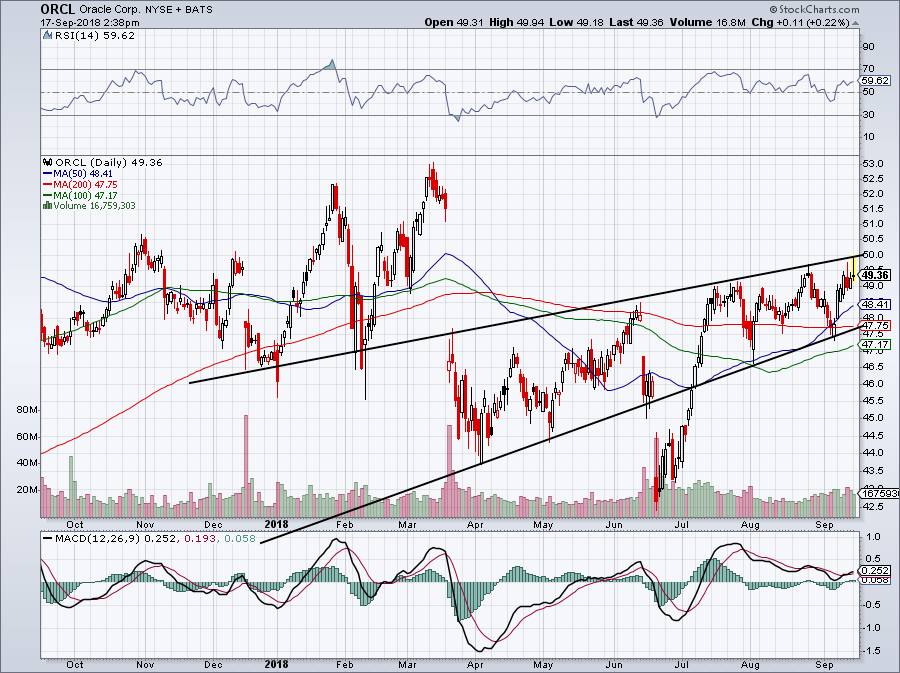Screen dimensions: 900x673
Task: Select the blue 'MA(50) 48.41' legend entry
Action: 78,174
